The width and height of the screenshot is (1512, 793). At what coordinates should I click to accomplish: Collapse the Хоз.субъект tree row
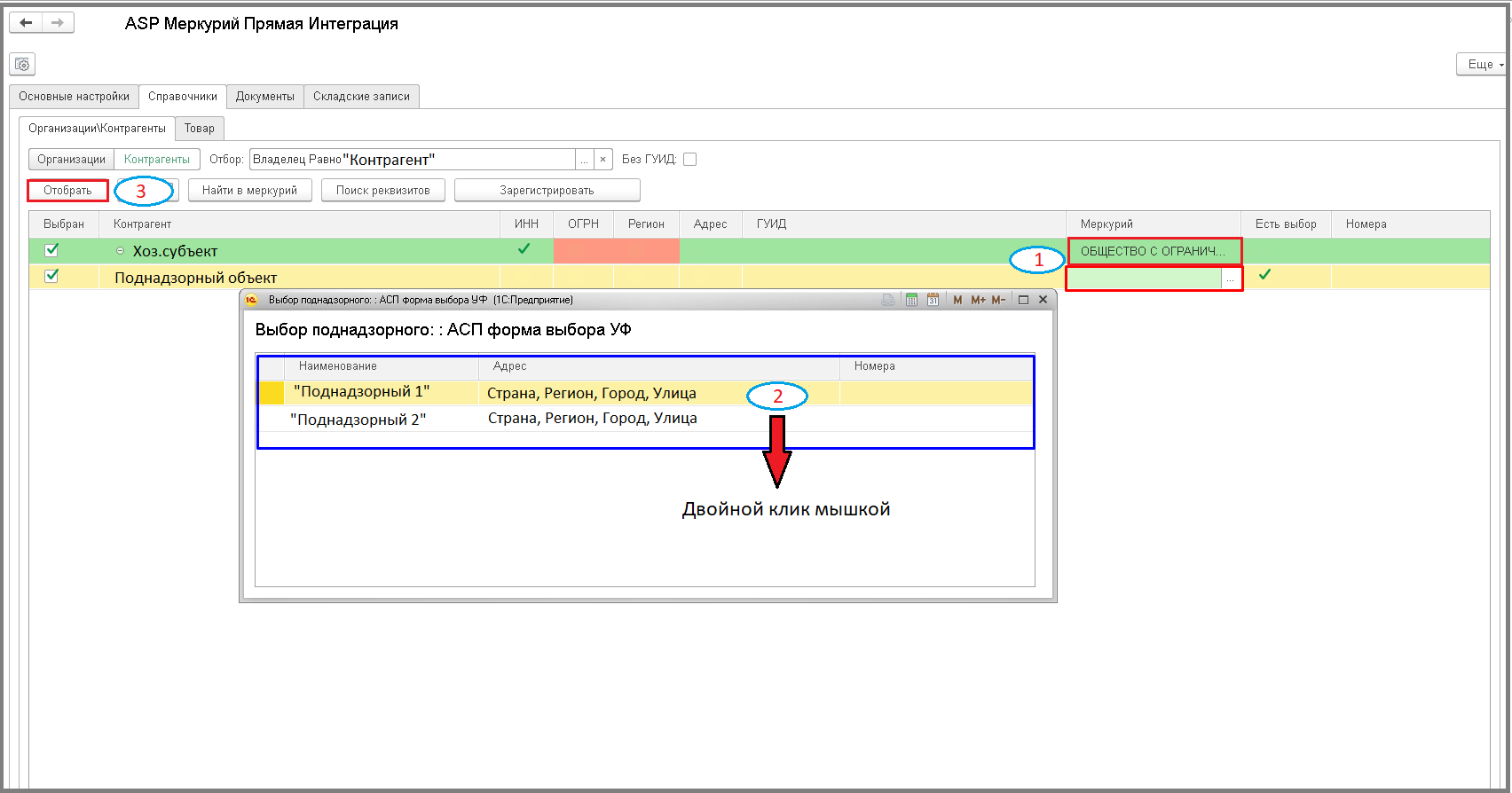click(120, 251)
